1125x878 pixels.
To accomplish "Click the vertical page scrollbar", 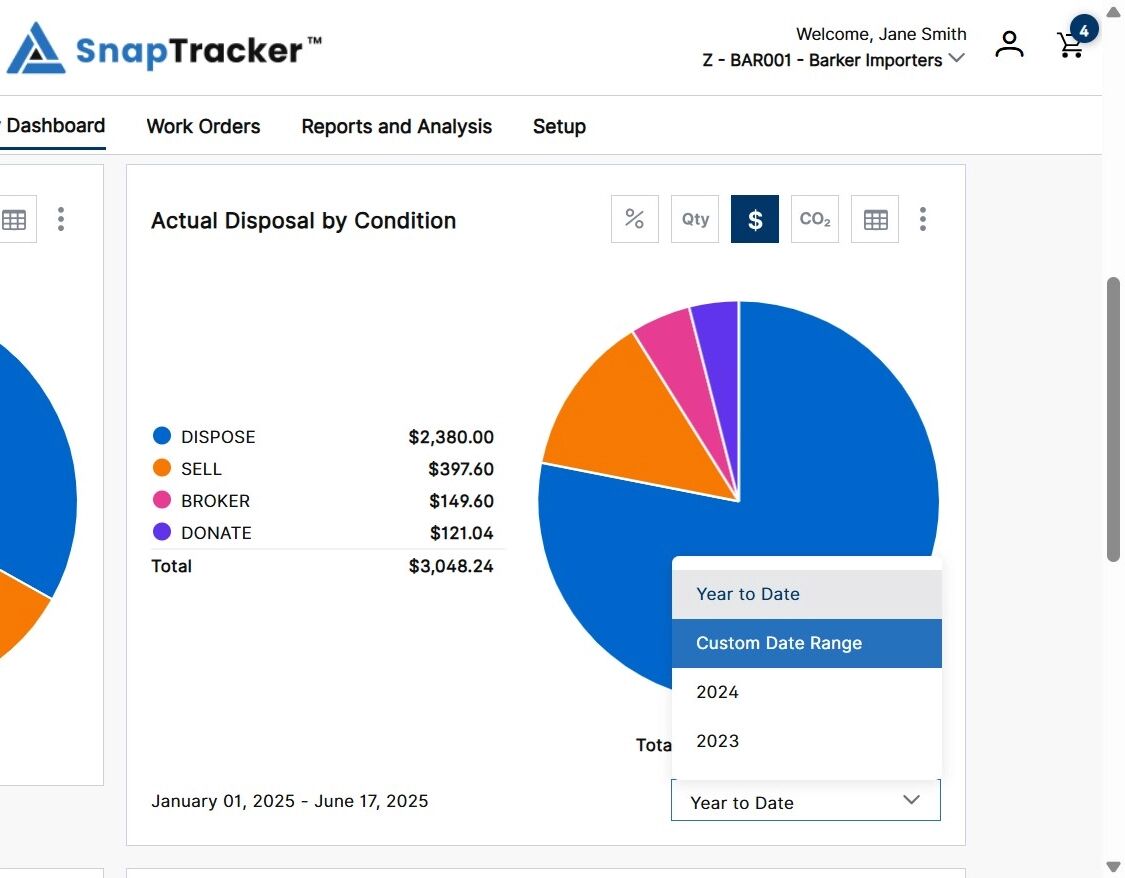I will tap(1113, 419).
